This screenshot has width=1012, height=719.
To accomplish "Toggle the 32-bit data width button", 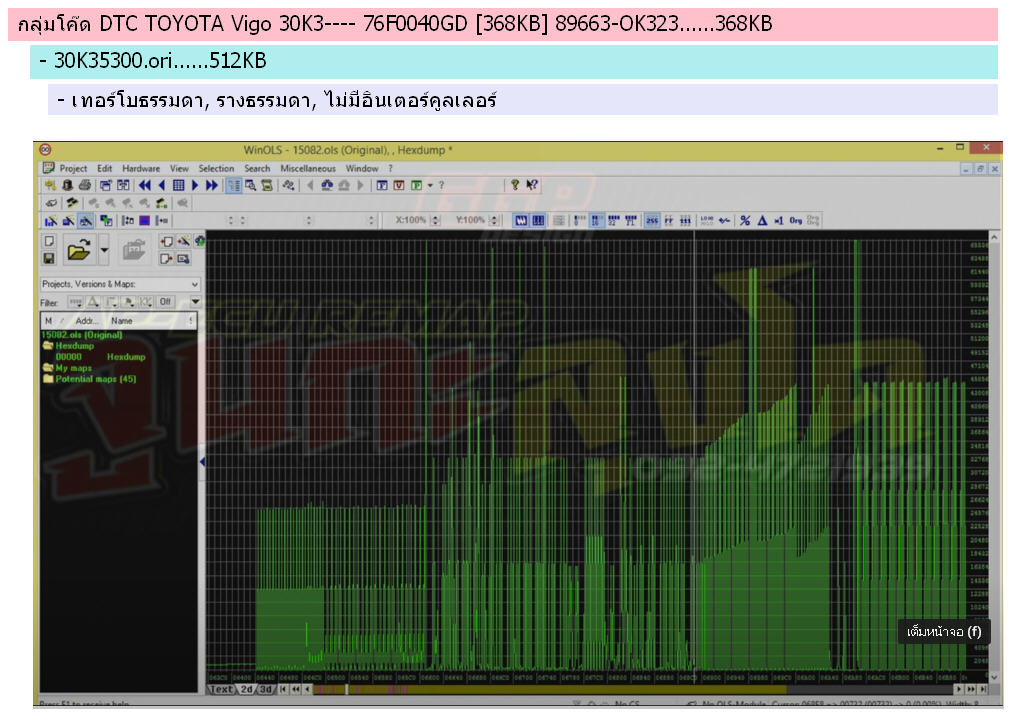I will pos(614,221).
